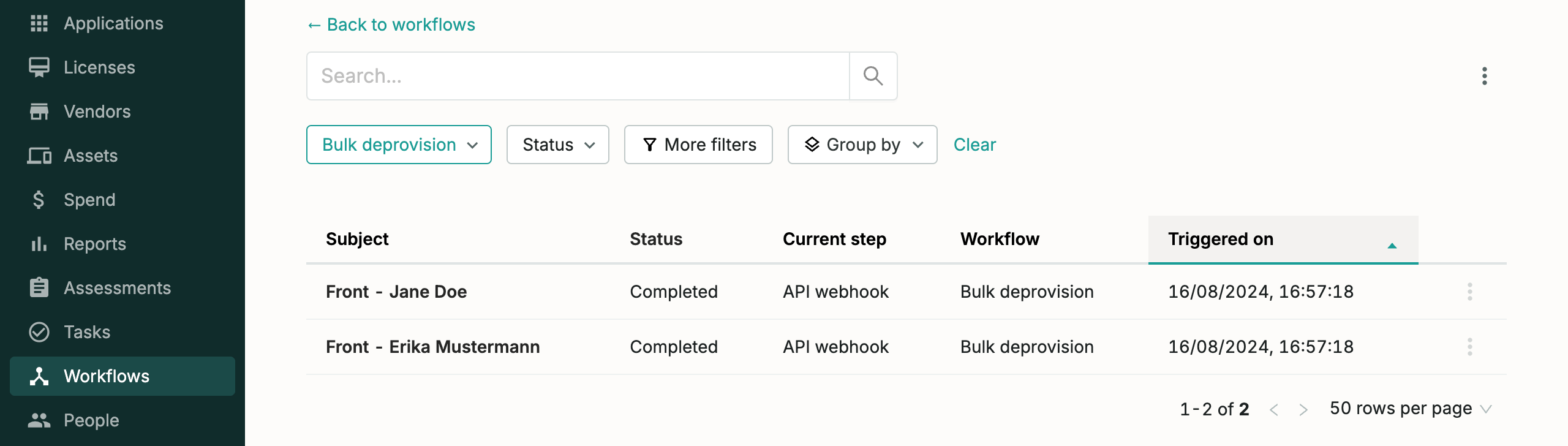Open Applications menu item

coord(123,23)
